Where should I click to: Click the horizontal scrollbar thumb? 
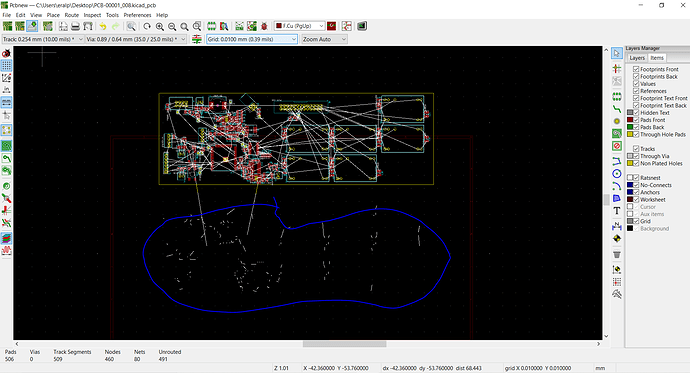point(345,344)
